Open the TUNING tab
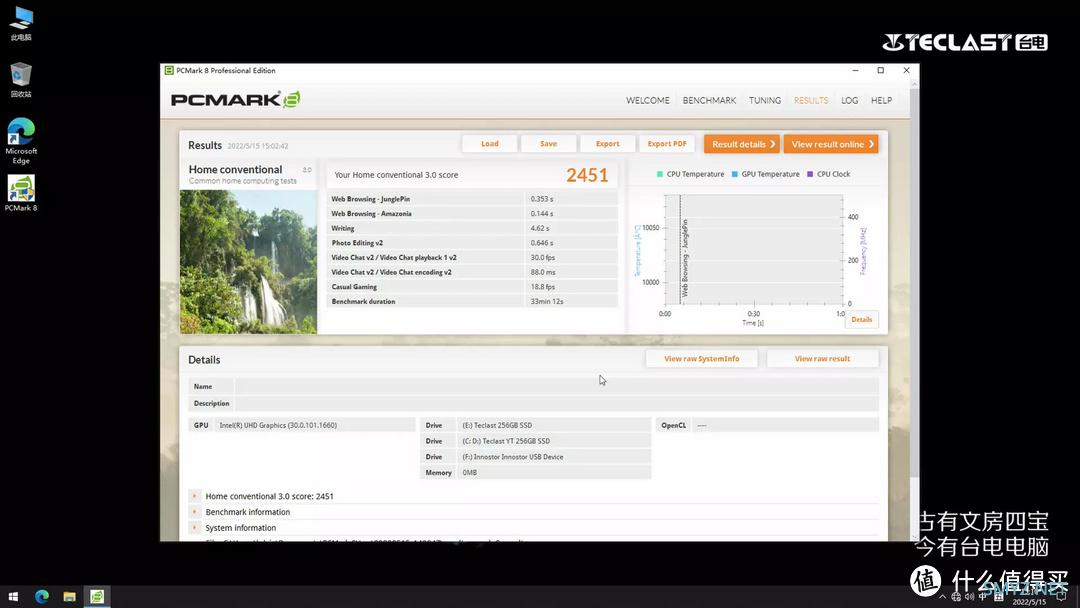Image resolution: width=1080 pixels, height=608 pixels. click(765, 101)
